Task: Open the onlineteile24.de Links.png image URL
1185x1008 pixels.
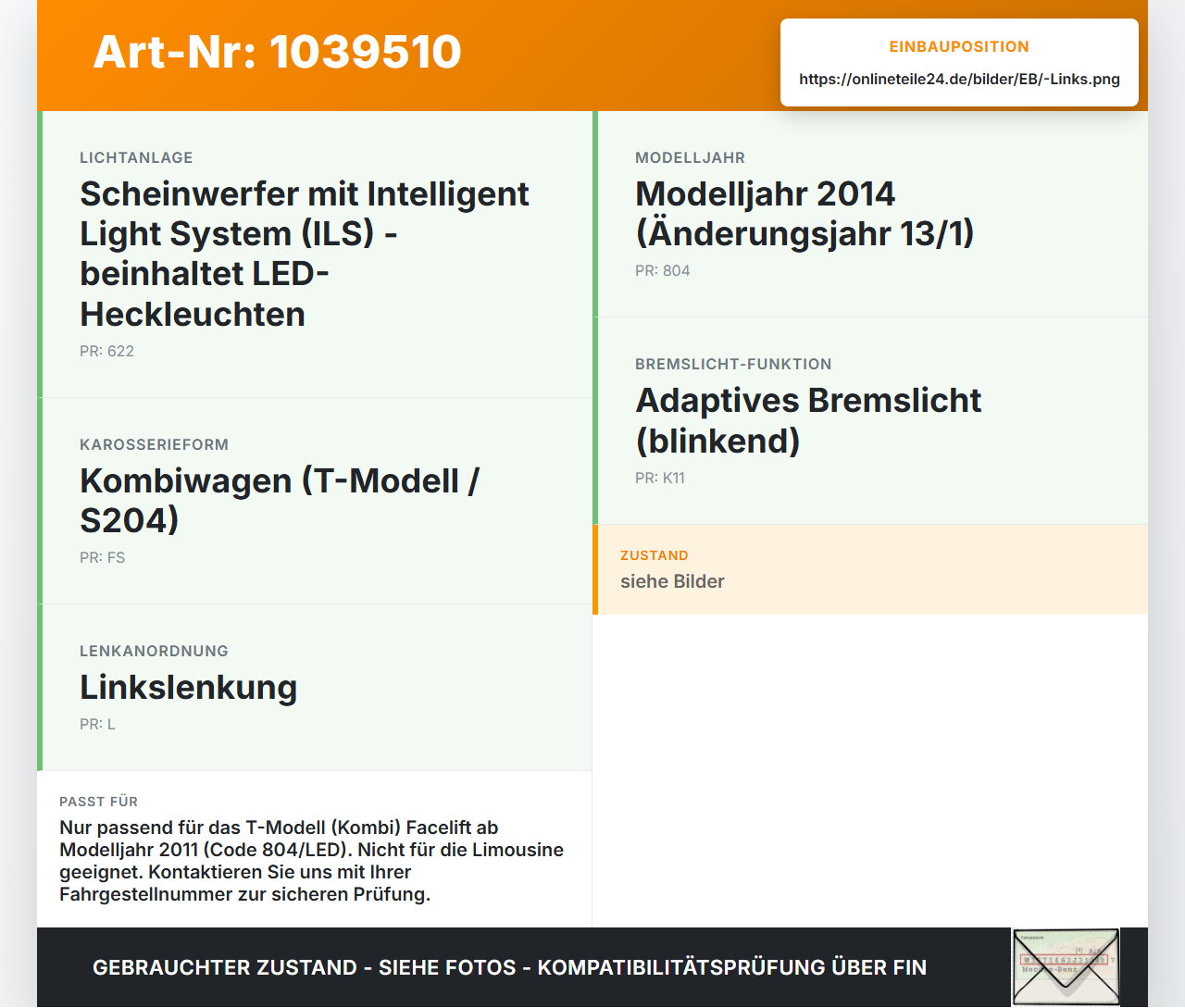Action: [x=959, y=79]
